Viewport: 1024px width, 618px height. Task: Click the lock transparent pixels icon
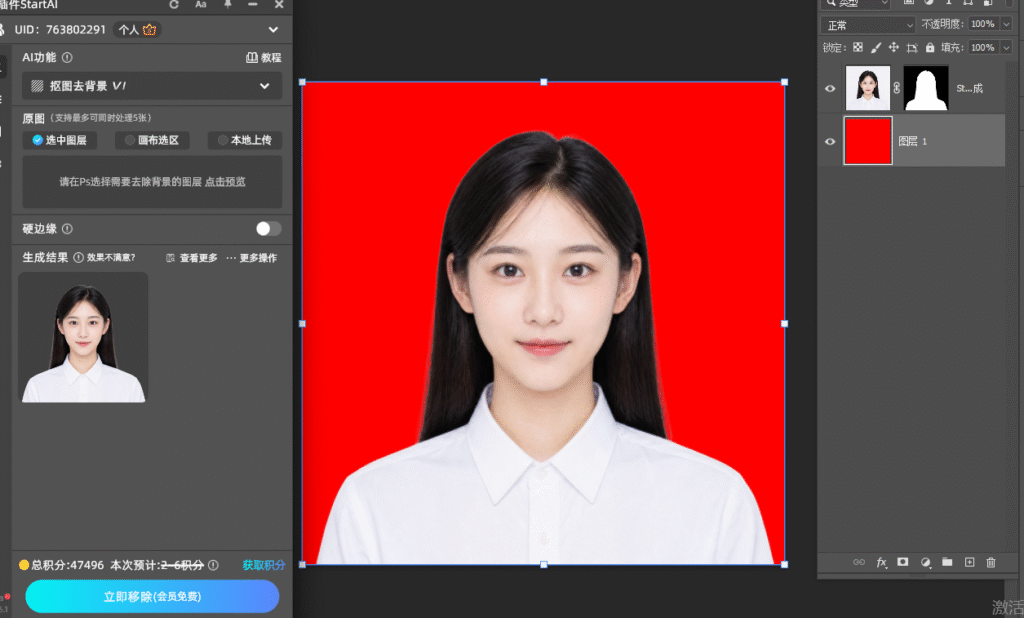pyautogui.click(x=857, y=47)
